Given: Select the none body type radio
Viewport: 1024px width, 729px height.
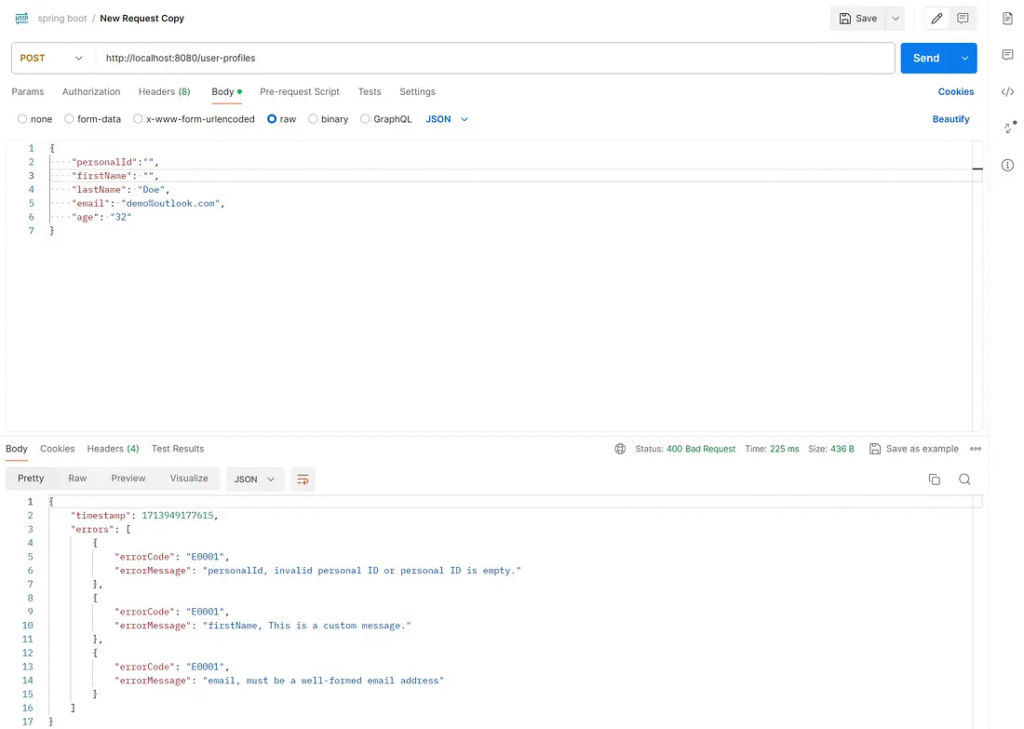Looking at the screenshot, I should pos(22,119).
